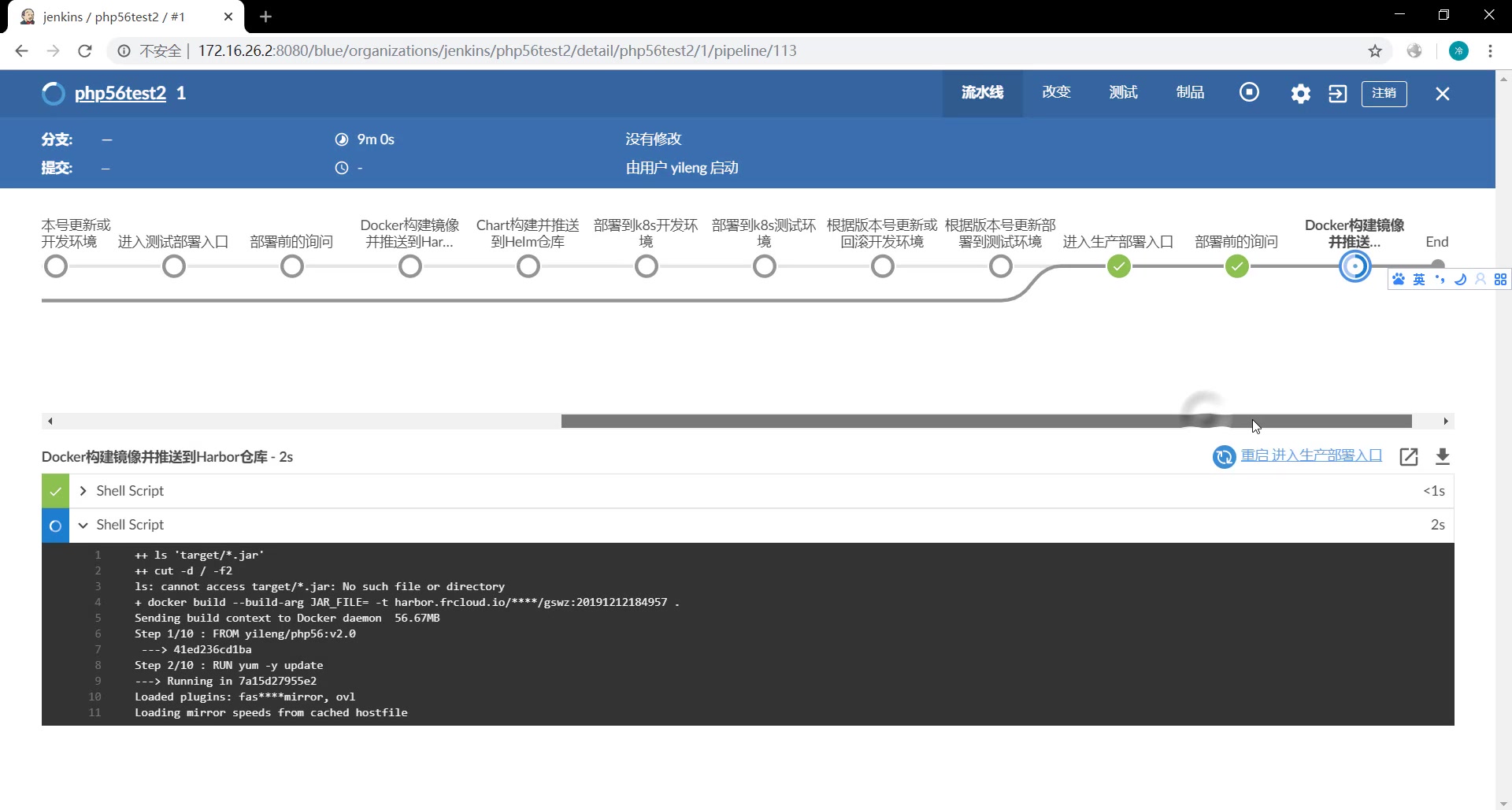Image resolution: width=1512 pixels, height=810 pixels.
Task: Click the 注销 logout button
Action: click(1384, 93)
